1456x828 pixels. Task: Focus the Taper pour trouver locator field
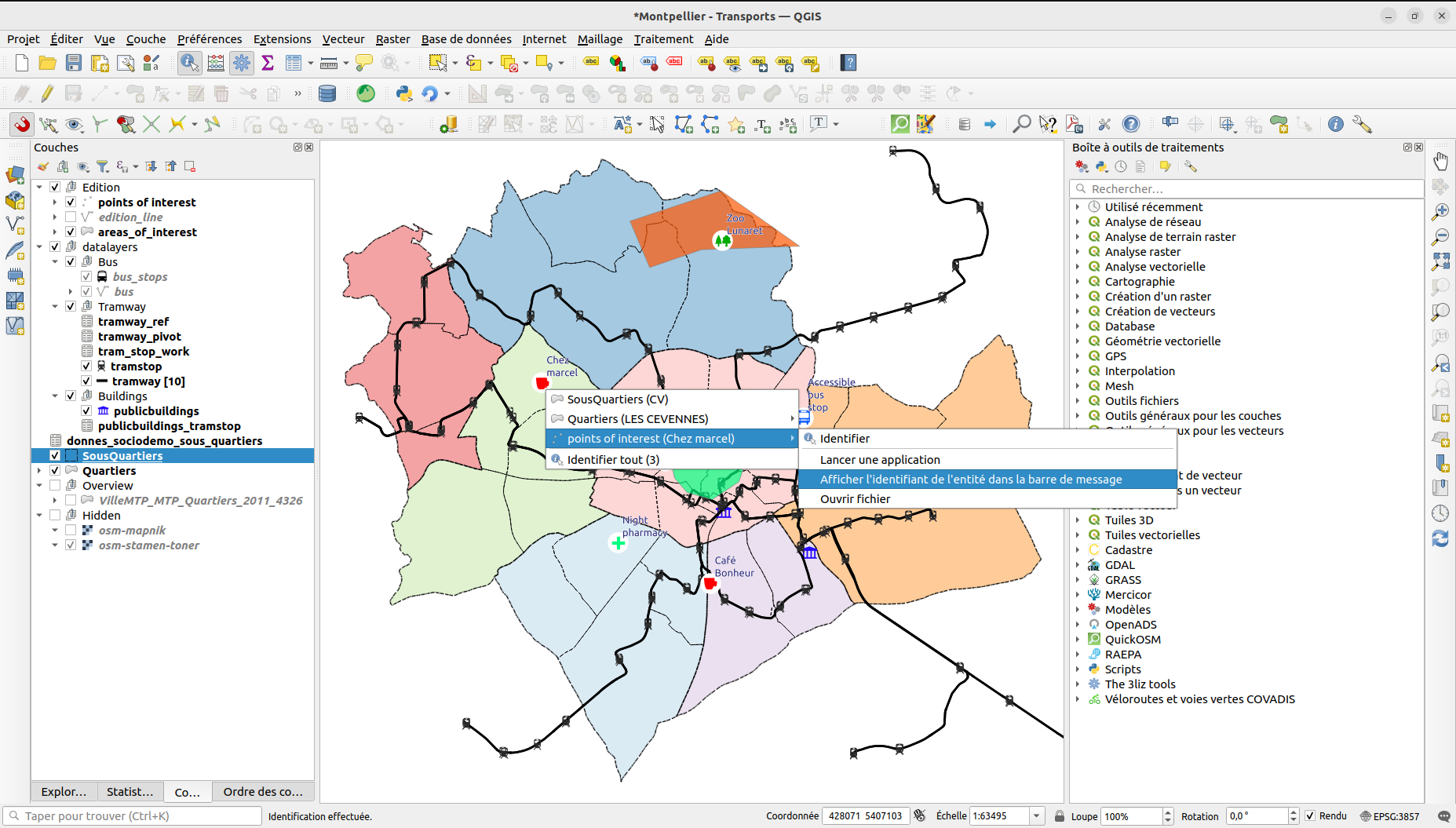133,816
